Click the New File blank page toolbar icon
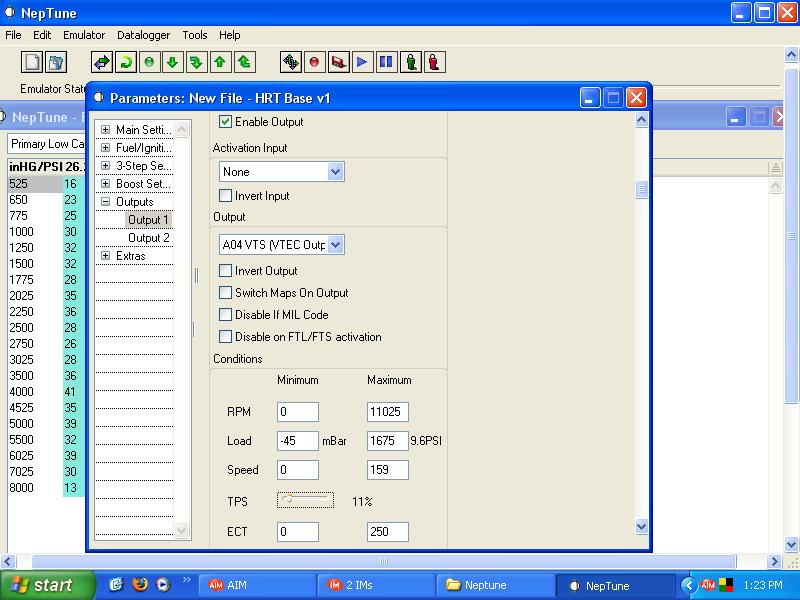The image size is (800, 600). [x=32, y=62]
